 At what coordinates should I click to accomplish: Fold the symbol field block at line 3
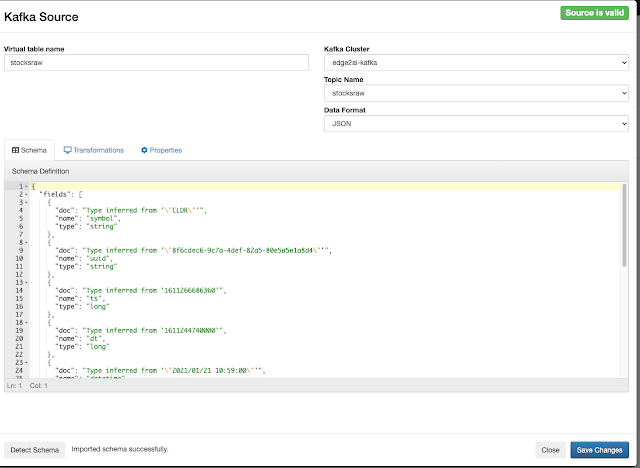[x=26, y=203]
